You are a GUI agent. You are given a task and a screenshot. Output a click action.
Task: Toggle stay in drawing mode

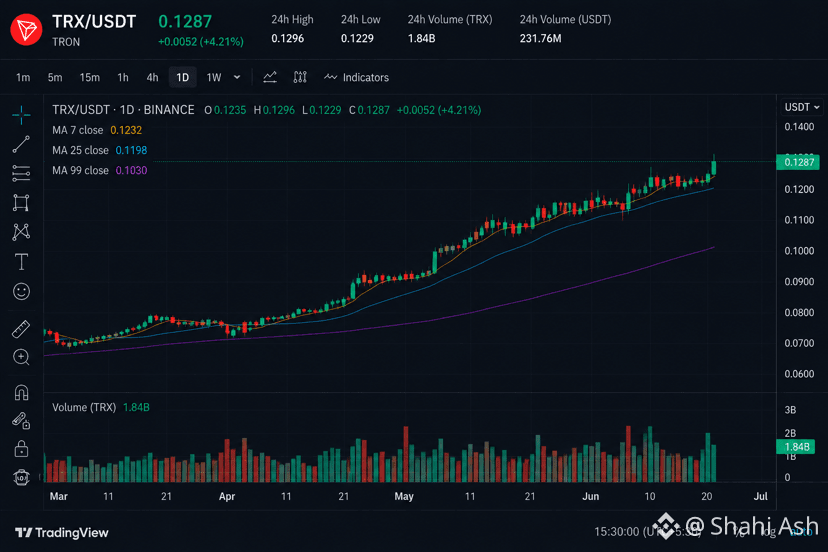(21, 421)
